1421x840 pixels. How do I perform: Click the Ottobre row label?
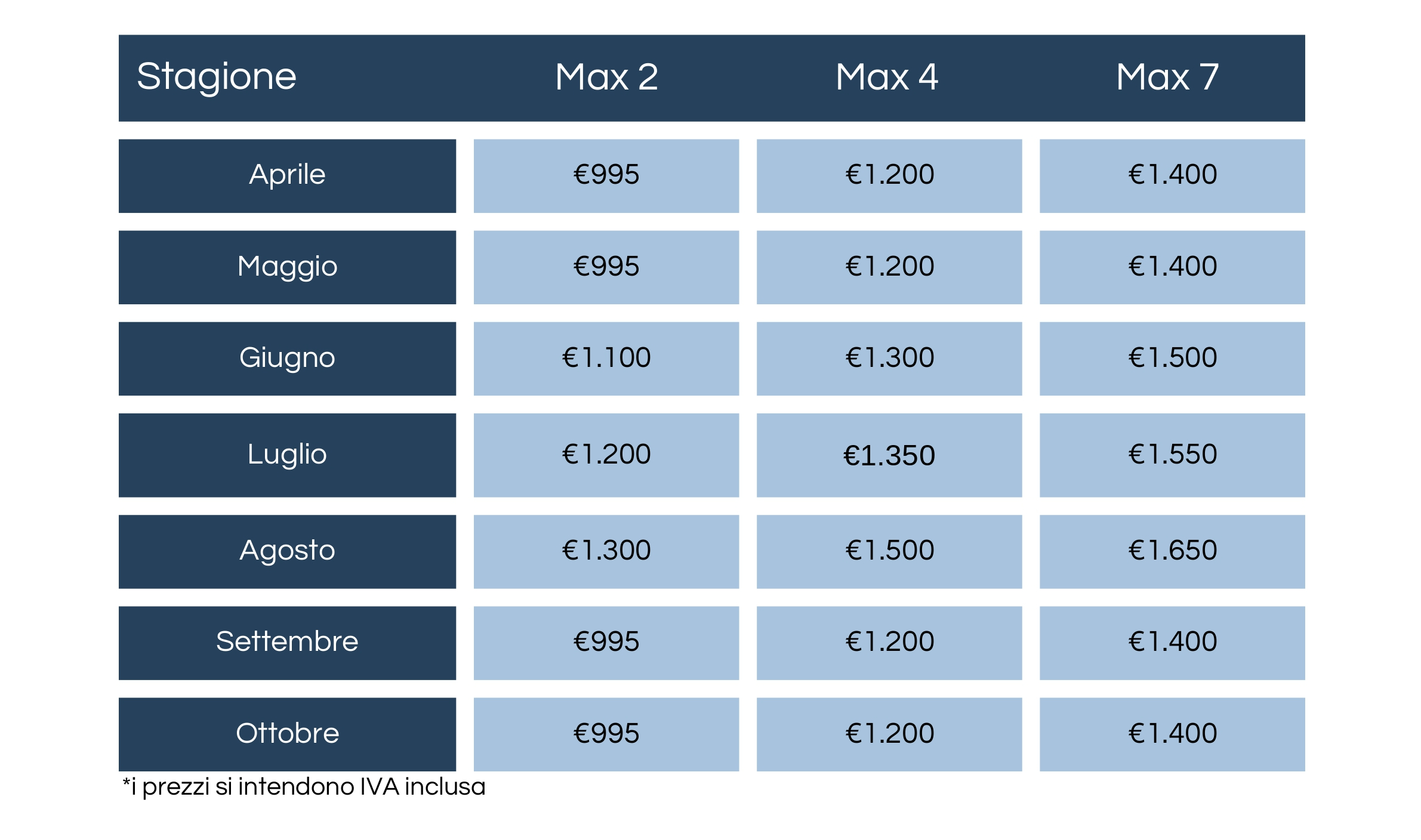pyautogui.click(x=287, y=734)
